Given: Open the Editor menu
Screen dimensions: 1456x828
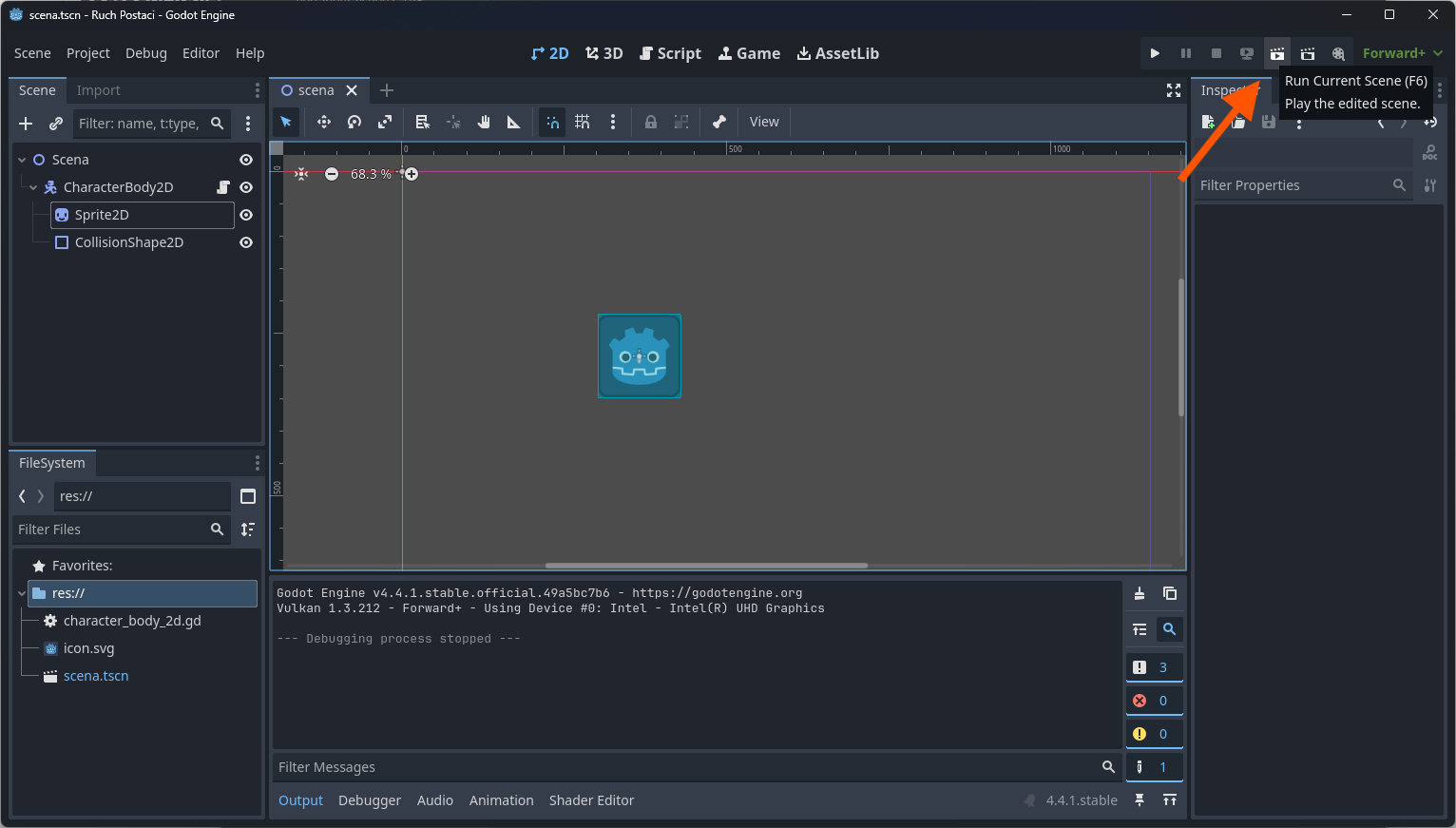Looking at the screenshot, I should click(x=201, y=53).
